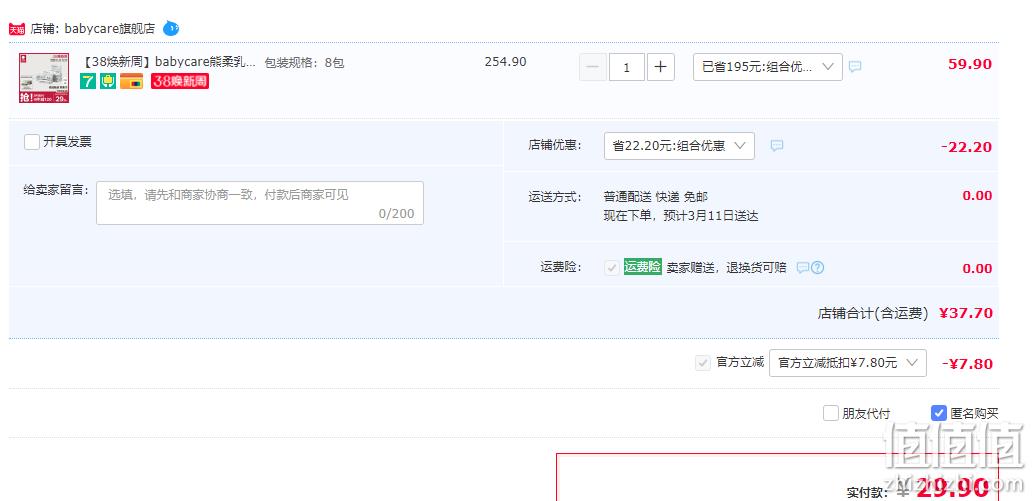Click the 普通配送 快递 免邮 delivery text
The width and height of the screenshot is (1033, 501).
656,196
